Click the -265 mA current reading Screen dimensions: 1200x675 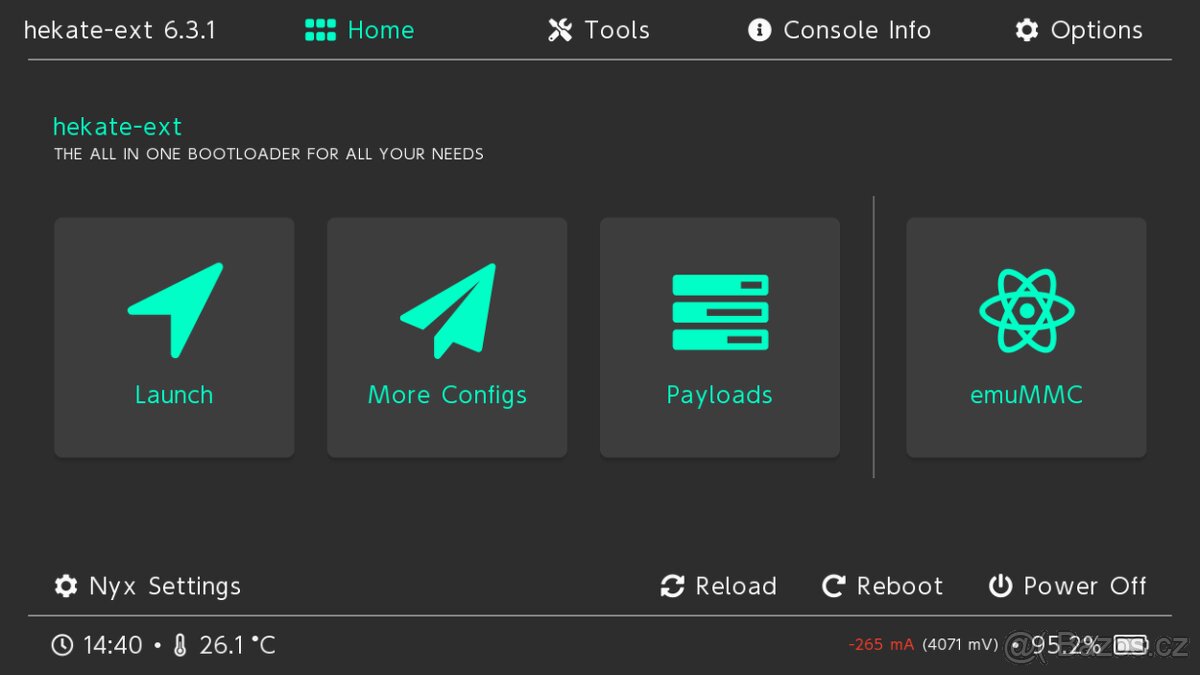pos(881,645)
